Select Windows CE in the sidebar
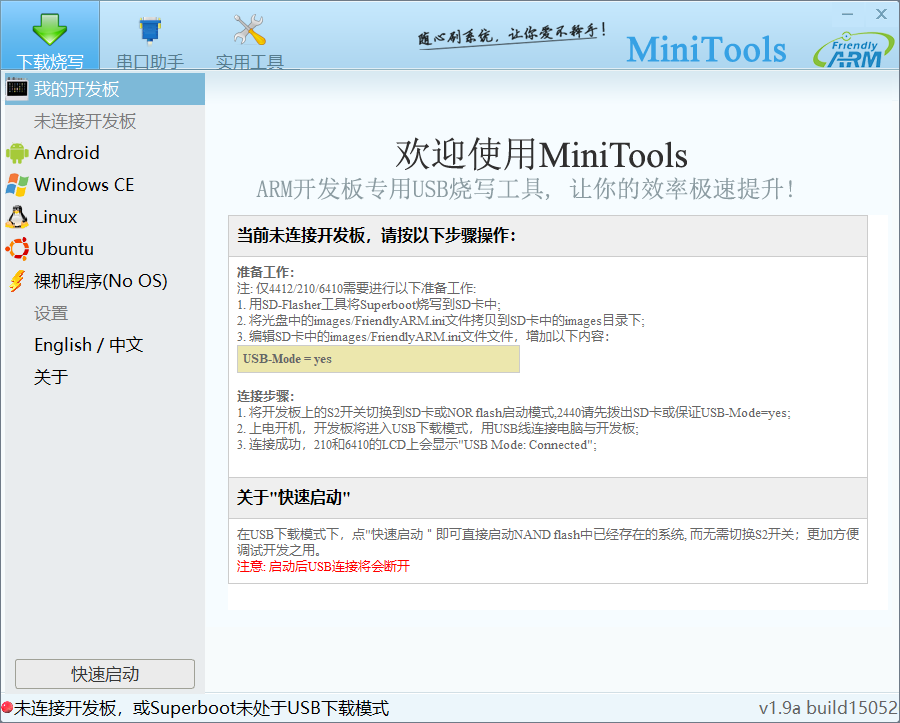 coord(105,185)
